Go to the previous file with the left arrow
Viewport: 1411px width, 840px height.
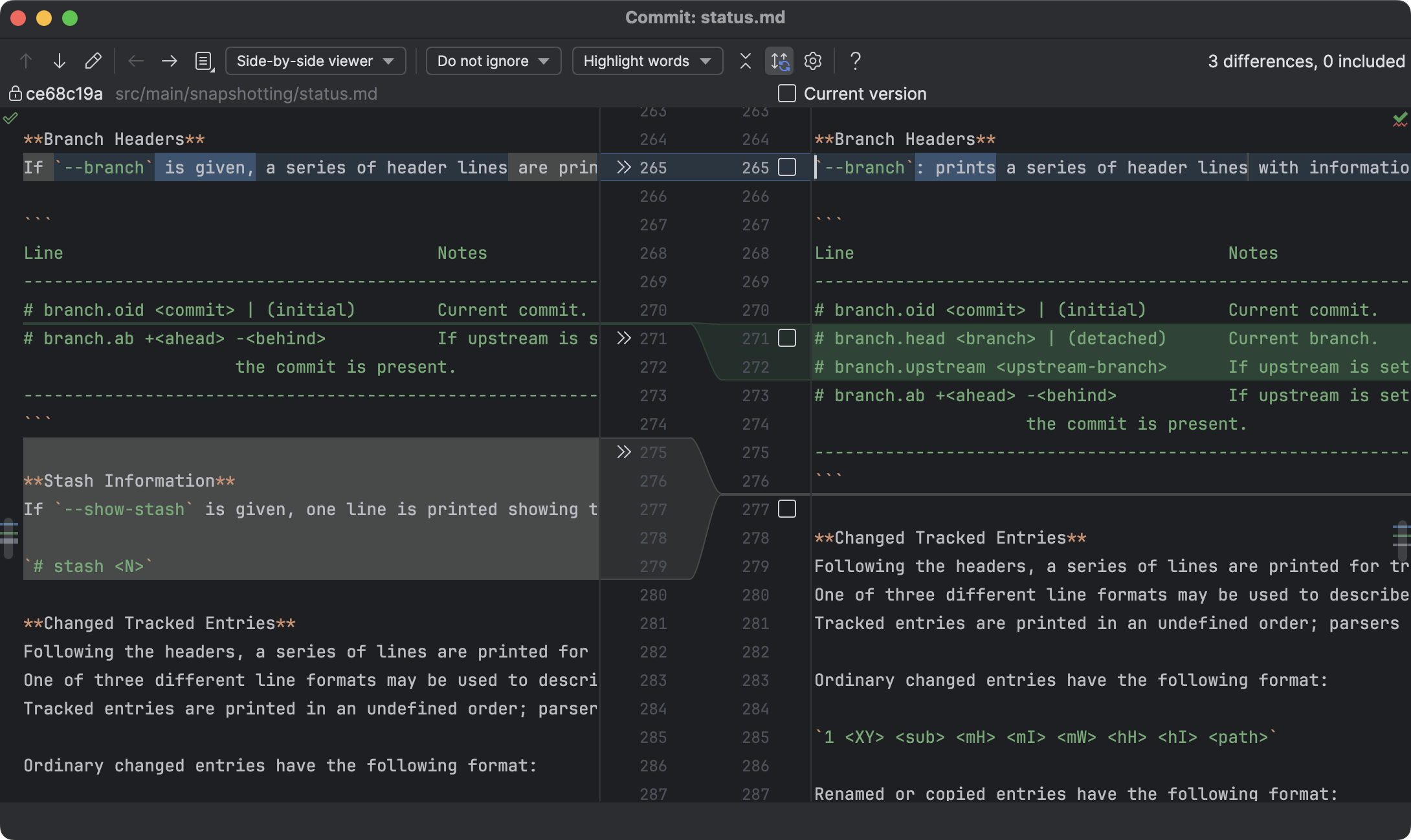point(136,60)
